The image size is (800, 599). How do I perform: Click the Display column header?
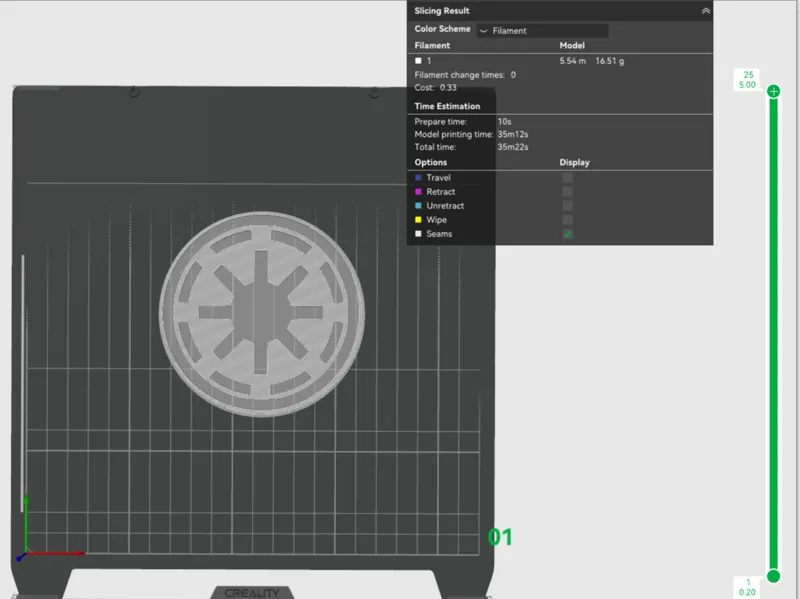pyautogui.click(x=574, y=162)
